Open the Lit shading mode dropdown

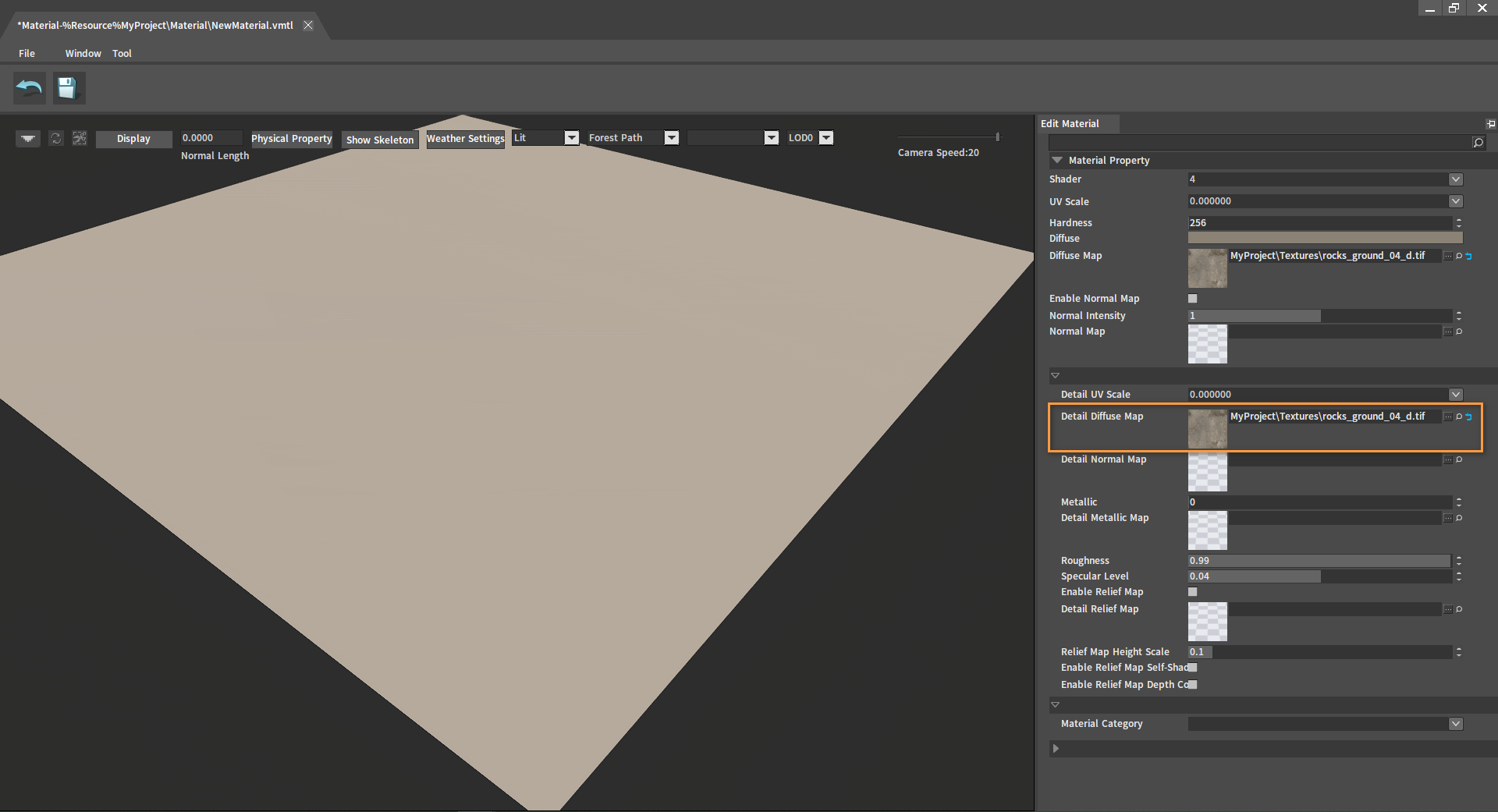tap(571, 138)
